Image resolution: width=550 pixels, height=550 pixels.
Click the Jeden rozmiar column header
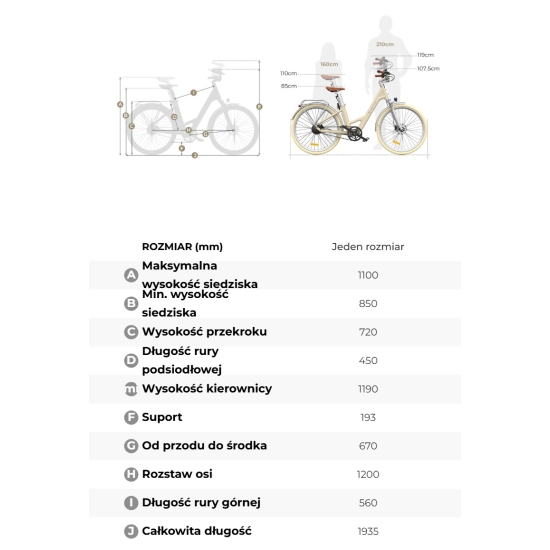[x=368, y=247]
